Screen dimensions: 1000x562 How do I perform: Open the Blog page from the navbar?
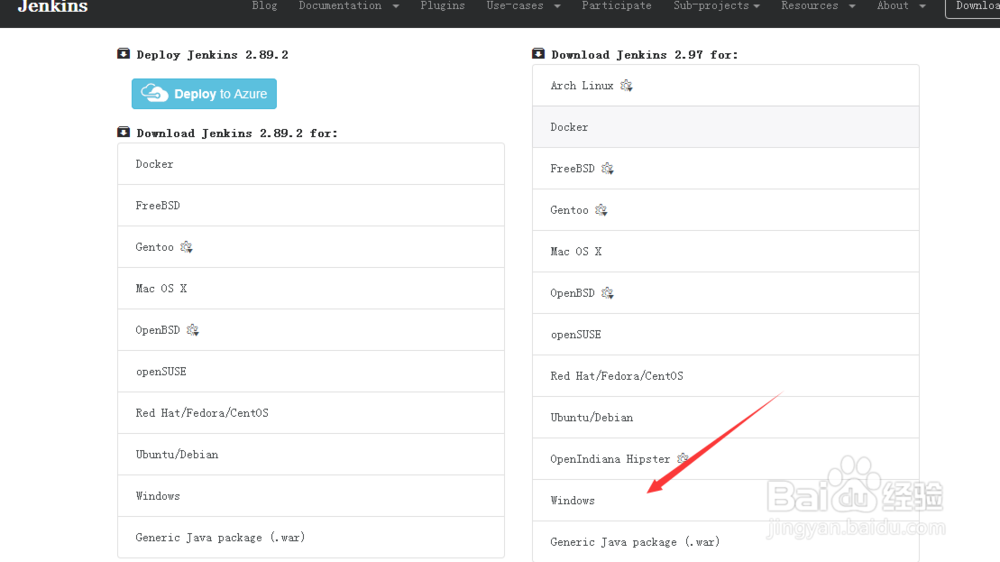tap(265, 6)
